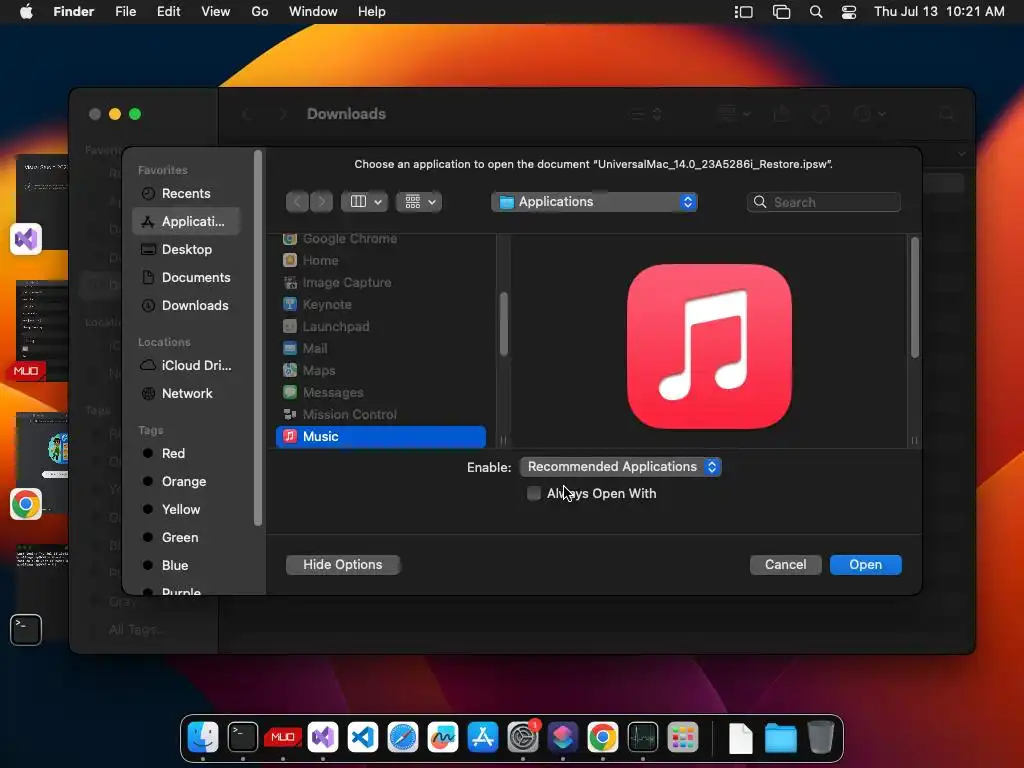The width and height of the screenshot is (1024, 768).
Task: Open the Apple menu
Action: [x=26, y=12]
